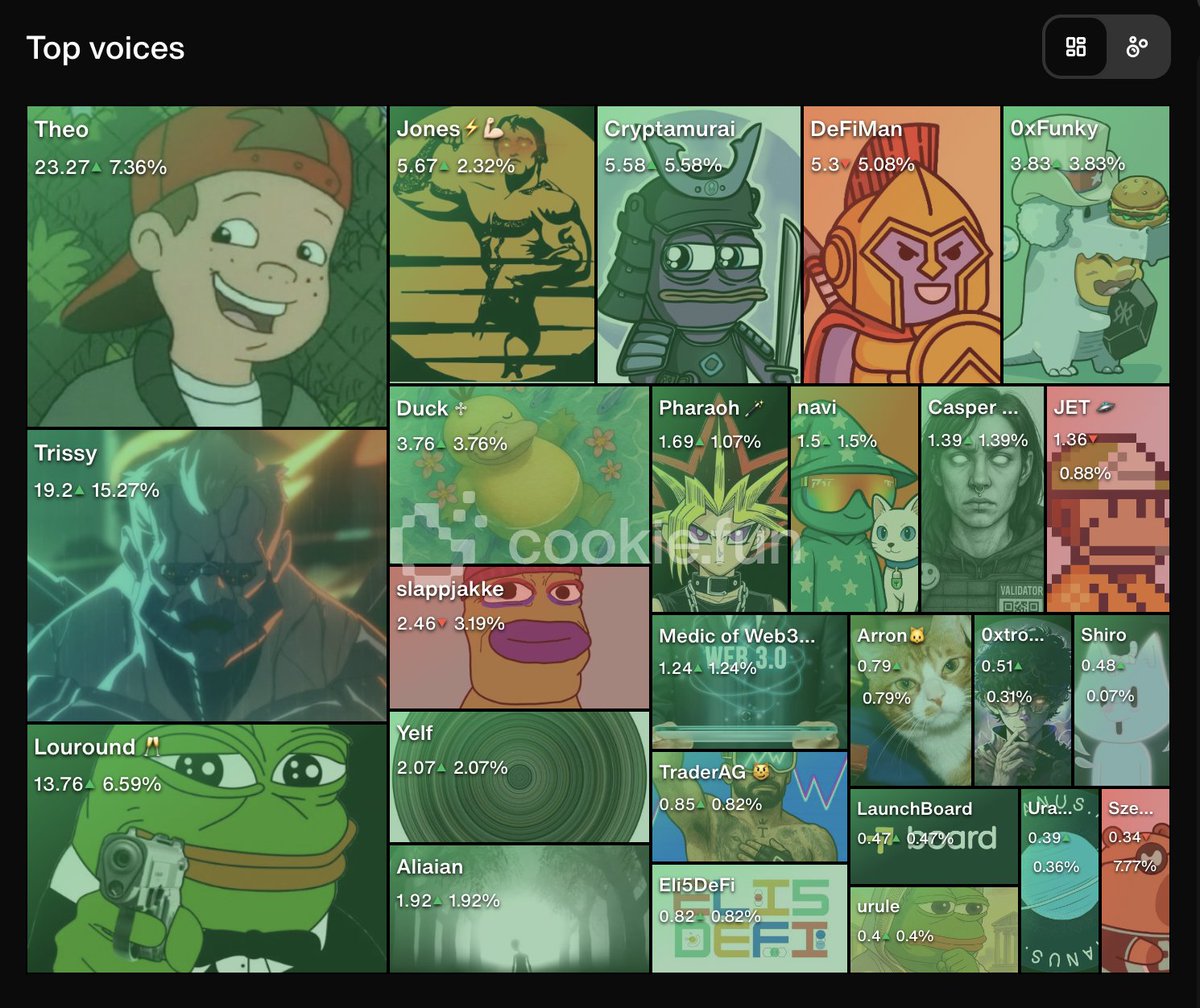The width and height of the screenshot is (1200, 1008).
Task: Open the JET pixel art tile
Action: coord(1108,499)
